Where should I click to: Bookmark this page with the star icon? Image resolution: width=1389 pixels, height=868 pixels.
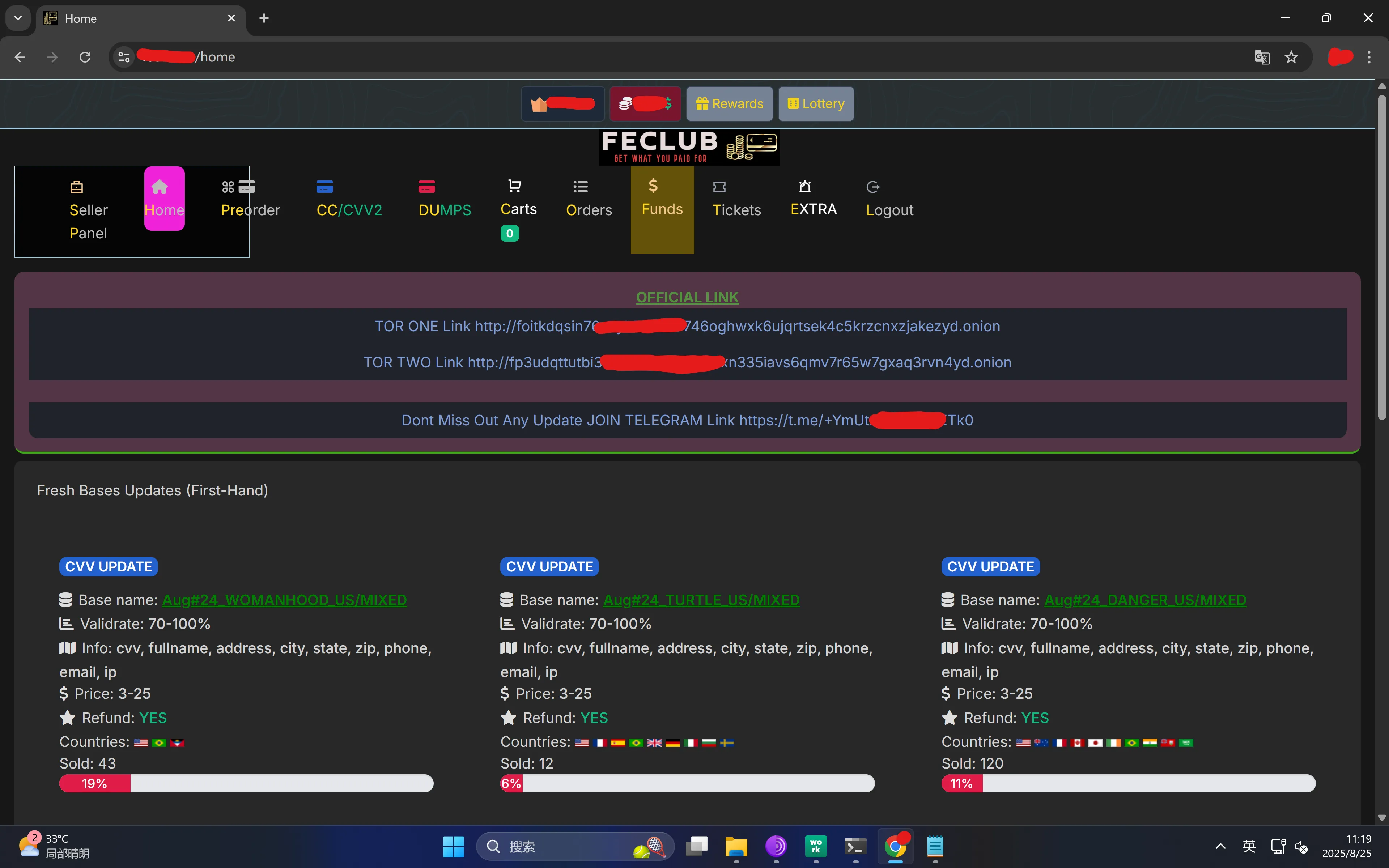pyautogui.click(x=1291, y=57)
